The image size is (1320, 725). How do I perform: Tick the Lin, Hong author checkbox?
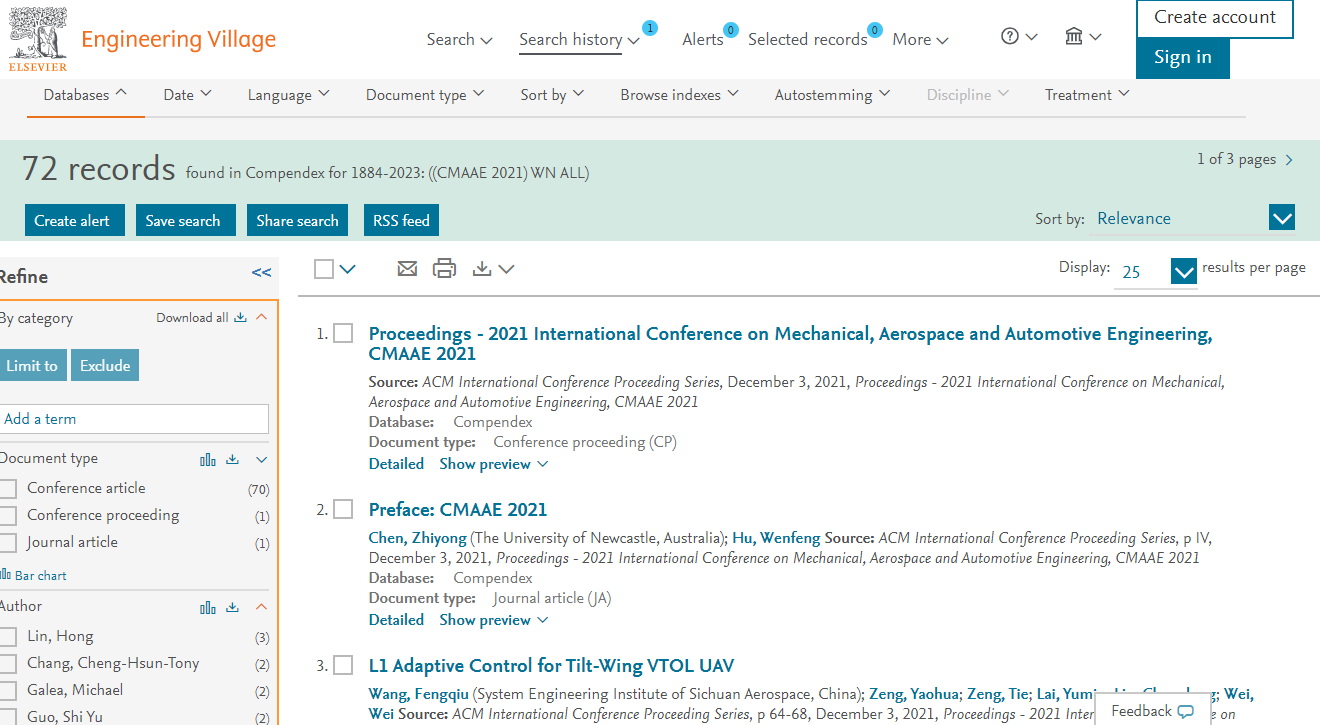point(9,637)
